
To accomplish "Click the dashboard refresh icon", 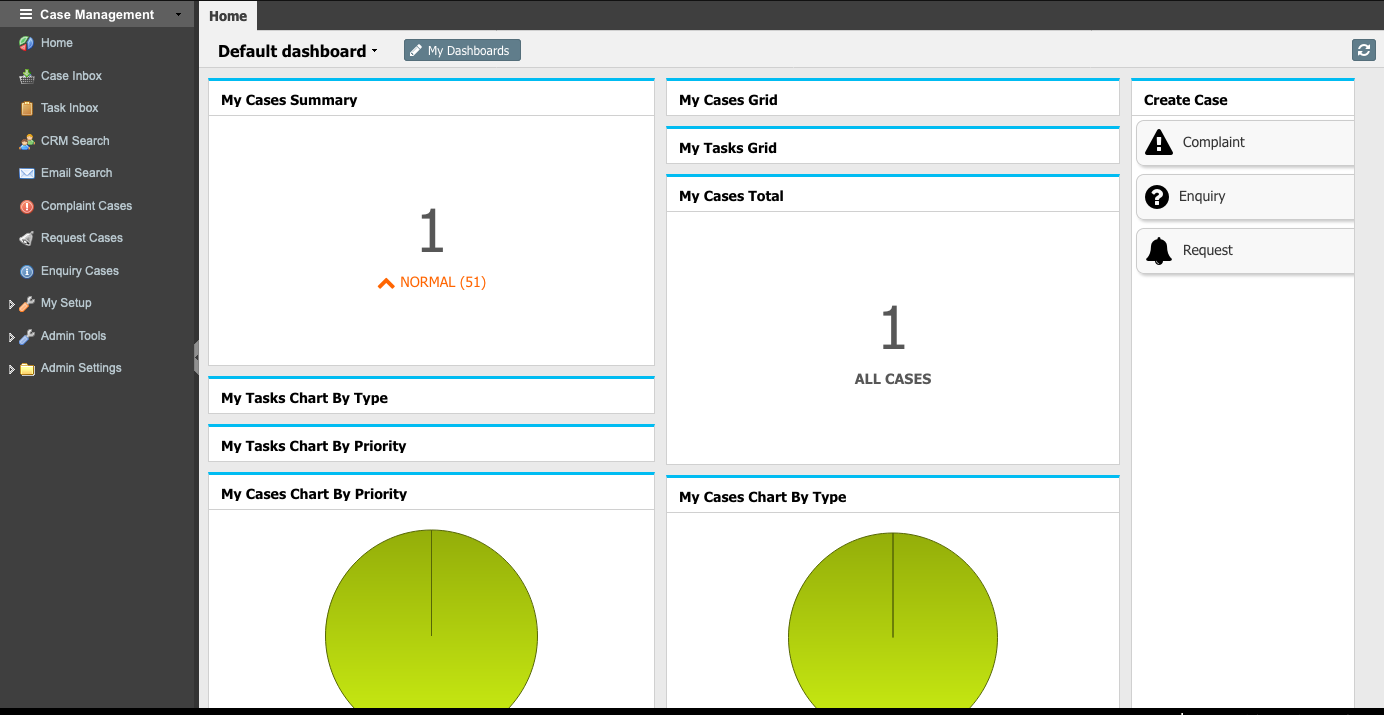I will coord(1363,50).
